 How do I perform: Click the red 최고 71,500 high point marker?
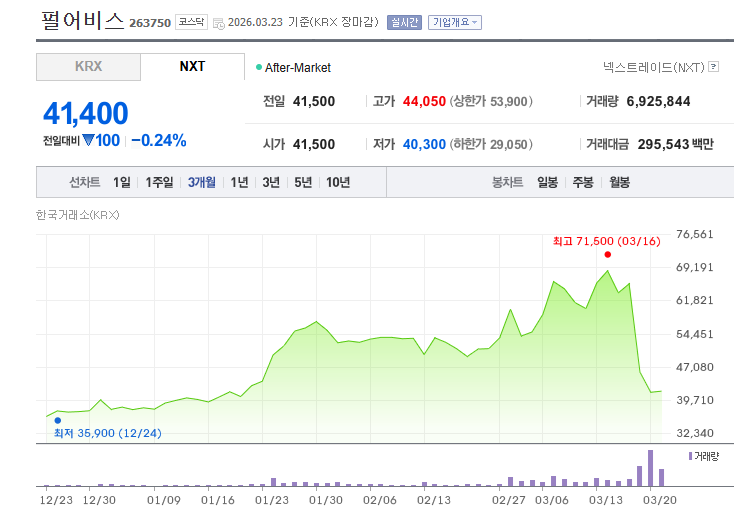click(x=607, y=255)
